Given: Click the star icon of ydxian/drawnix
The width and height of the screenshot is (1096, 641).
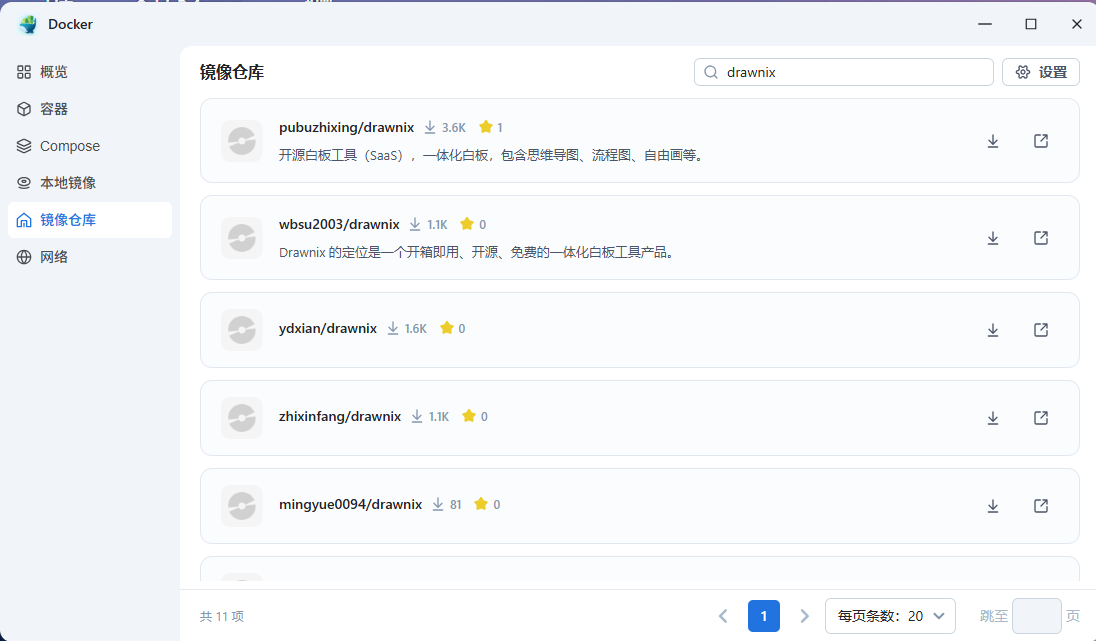Looking at the screenshot, I should point(447,328).
